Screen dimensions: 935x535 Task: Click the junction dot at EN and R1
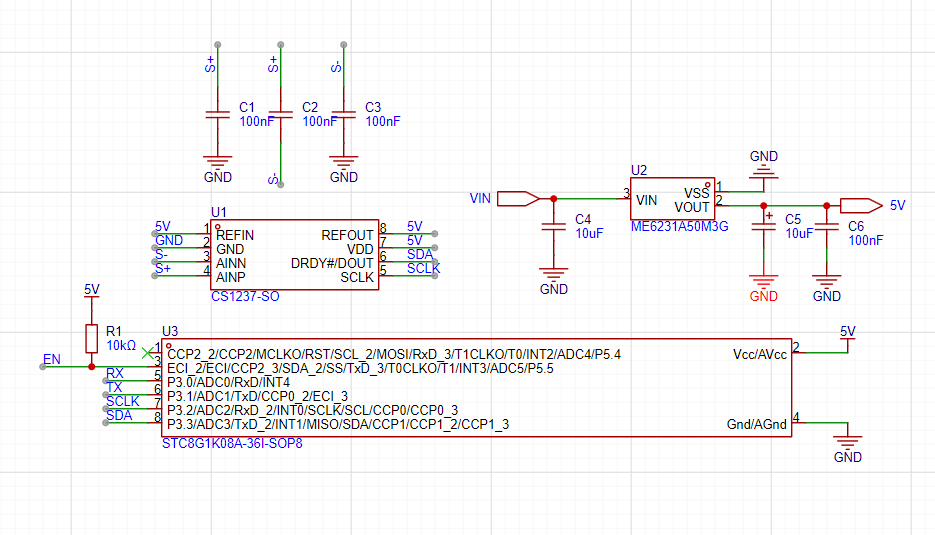pyautogui.click(x=91, y=367)
